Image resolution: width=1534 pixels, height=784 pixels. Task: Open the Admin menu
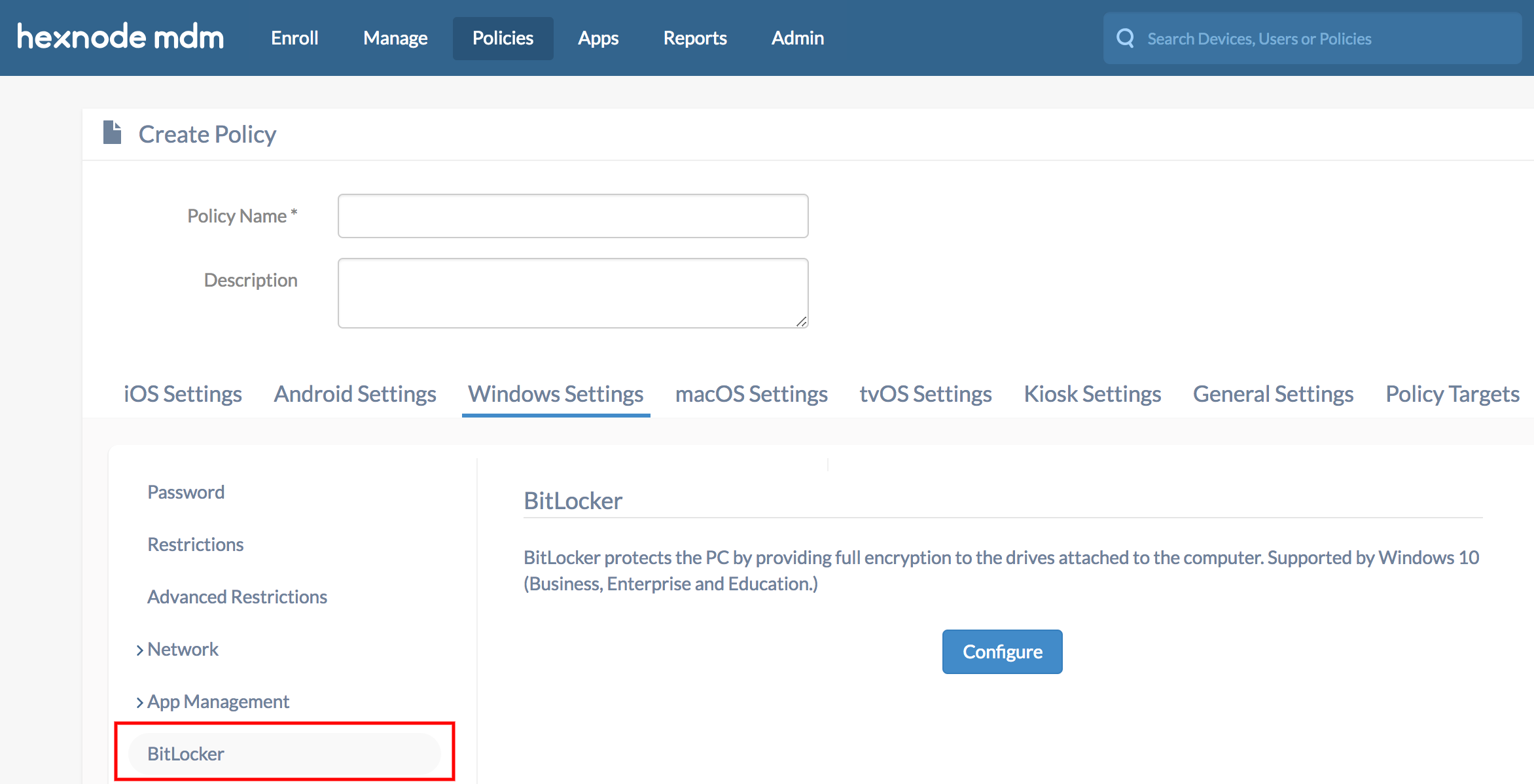[x=798, y=38]
